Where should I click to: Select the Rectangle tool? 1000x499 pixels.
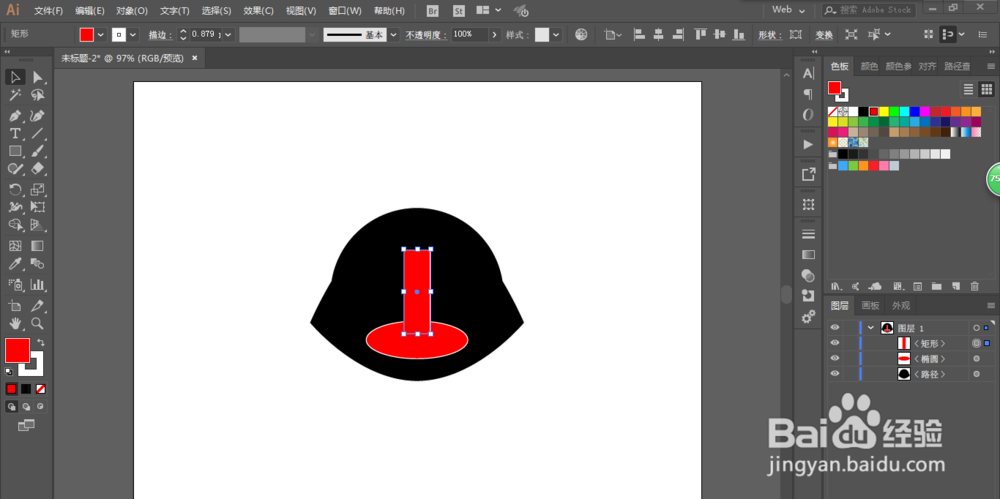point(15,151)
